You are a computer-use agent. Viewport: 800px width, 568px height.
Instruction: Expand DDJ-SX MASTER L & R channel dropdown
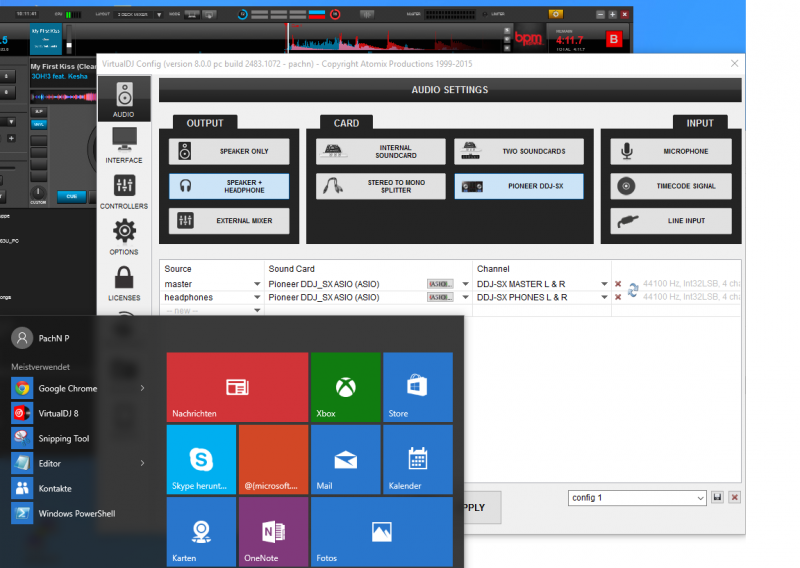point(604,284)
